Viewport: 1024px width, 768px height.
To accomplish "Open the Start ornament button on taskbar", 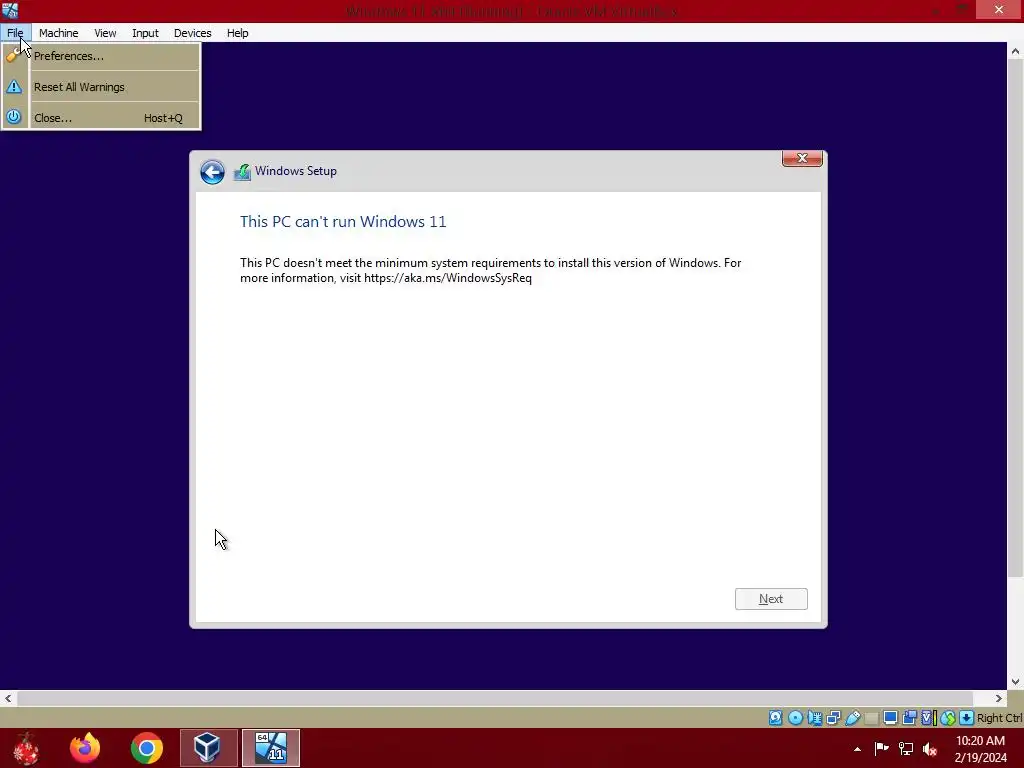I will pyautogui.click(x=27, y=748).
